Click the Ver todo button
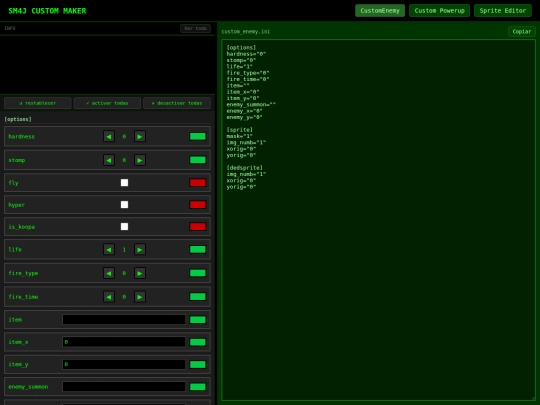The width and height of the screenshot is (540, 405). [195, 28]
